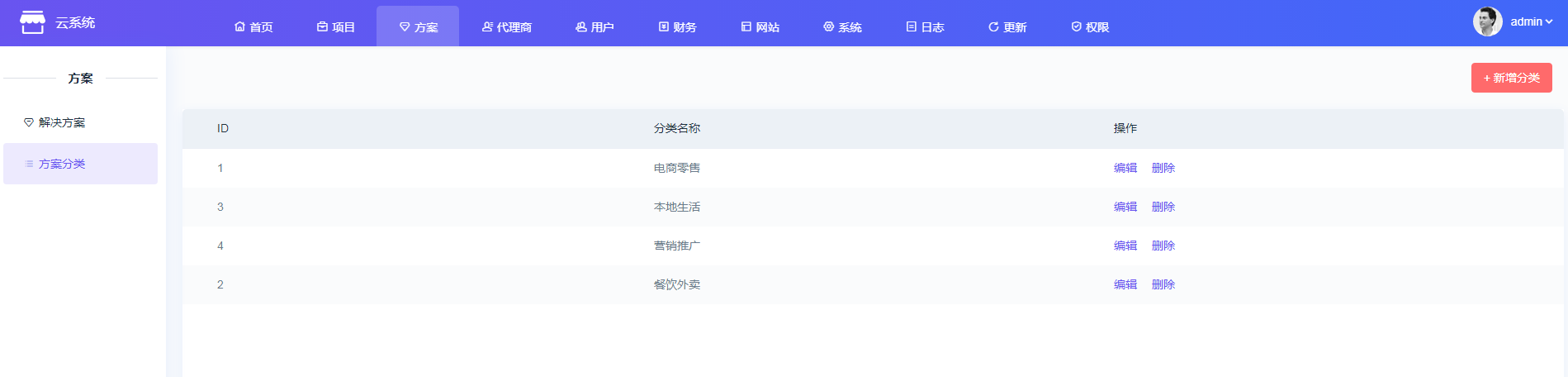Switch to the 财务 menu tab

[x=678, y=26]
